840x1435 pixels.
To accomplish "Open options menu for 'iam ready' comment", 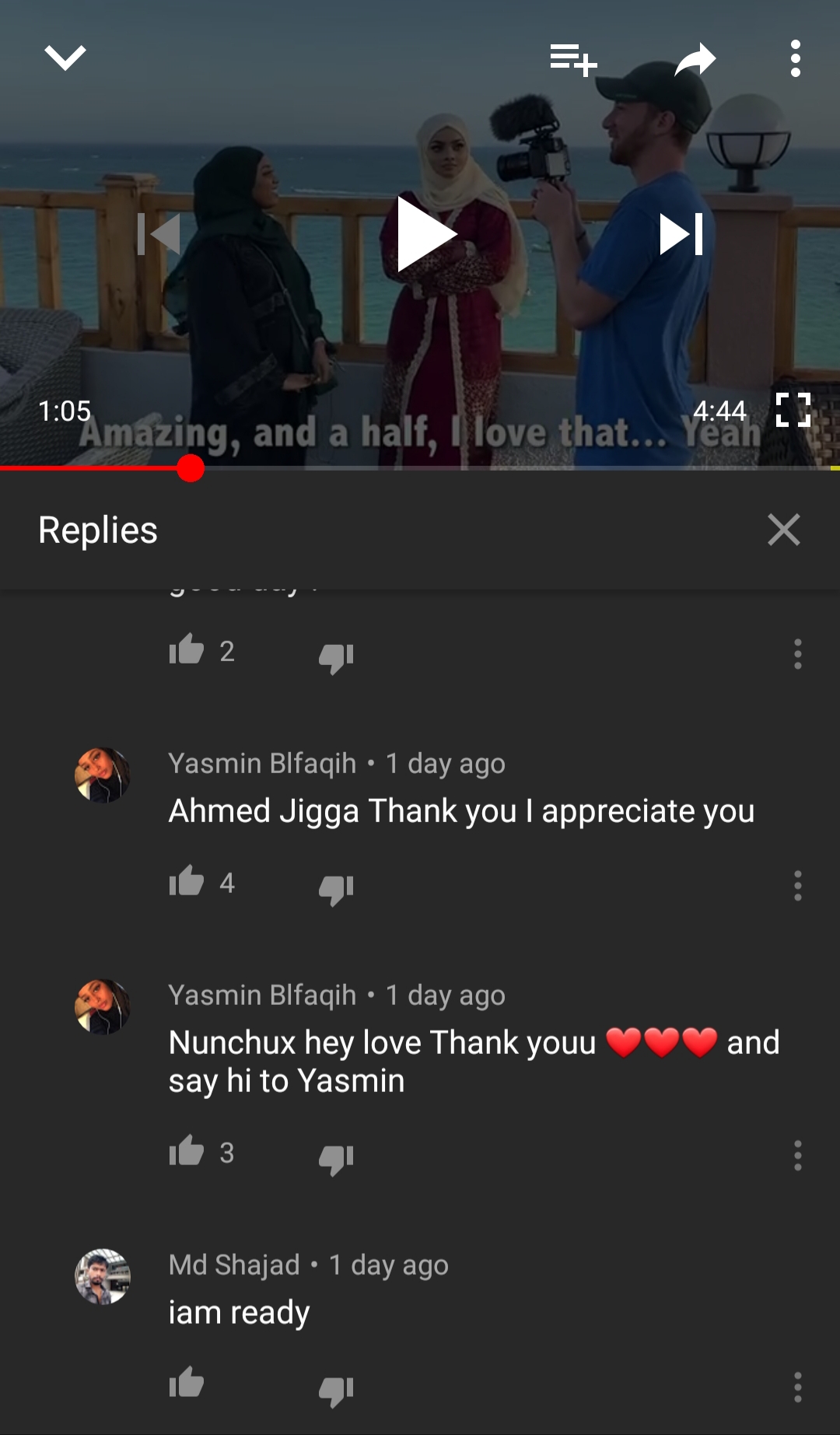I will (797, 1388).
